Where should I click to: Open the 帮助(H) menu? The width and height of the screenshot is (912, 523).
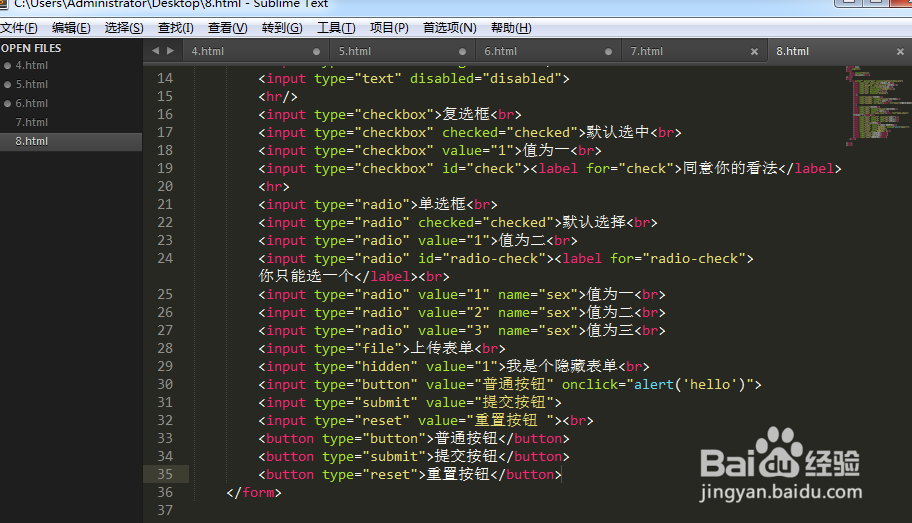click(511, 27)
